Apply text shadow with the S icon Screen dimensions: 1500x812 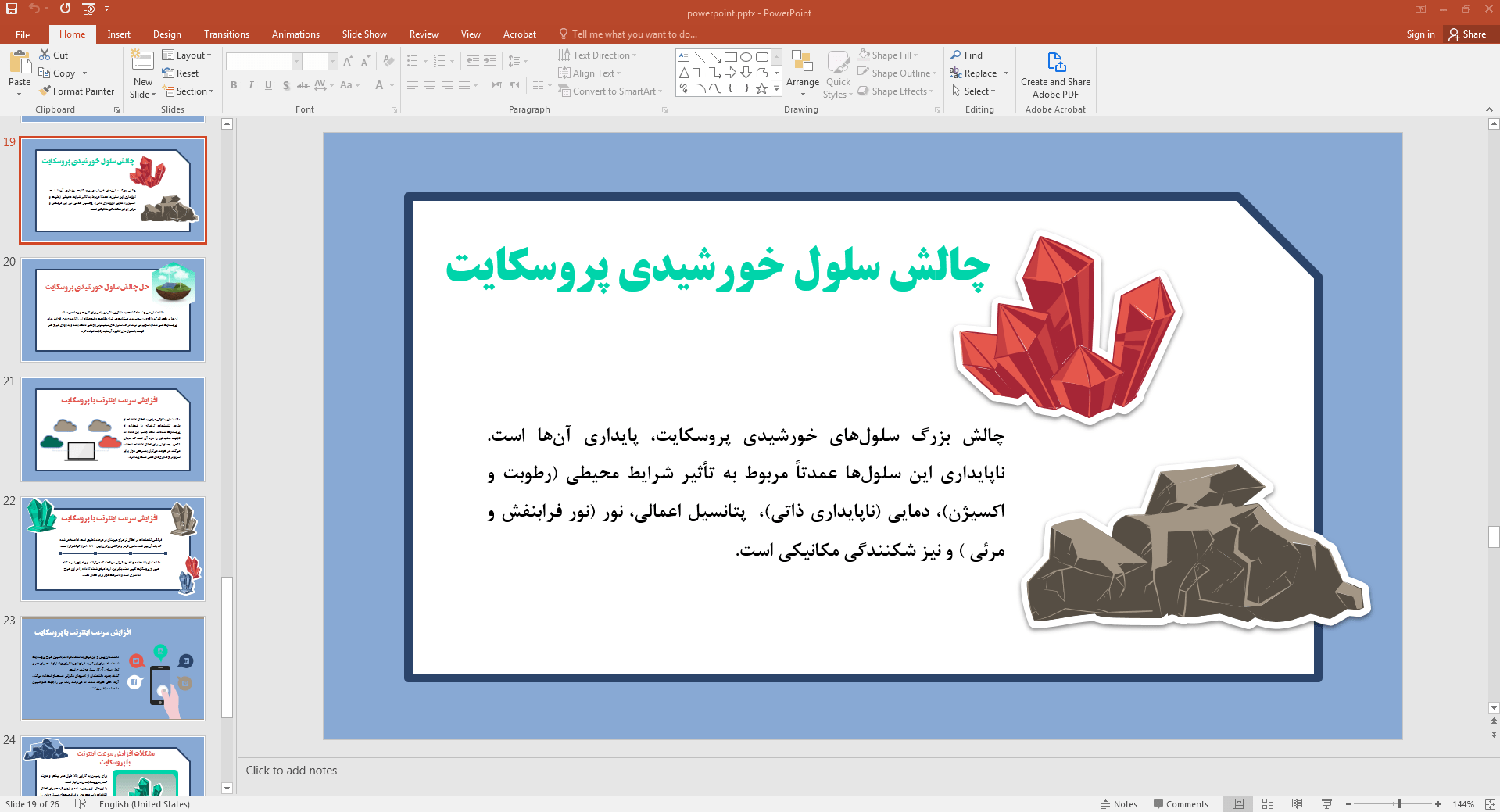[x=286, y=85]
